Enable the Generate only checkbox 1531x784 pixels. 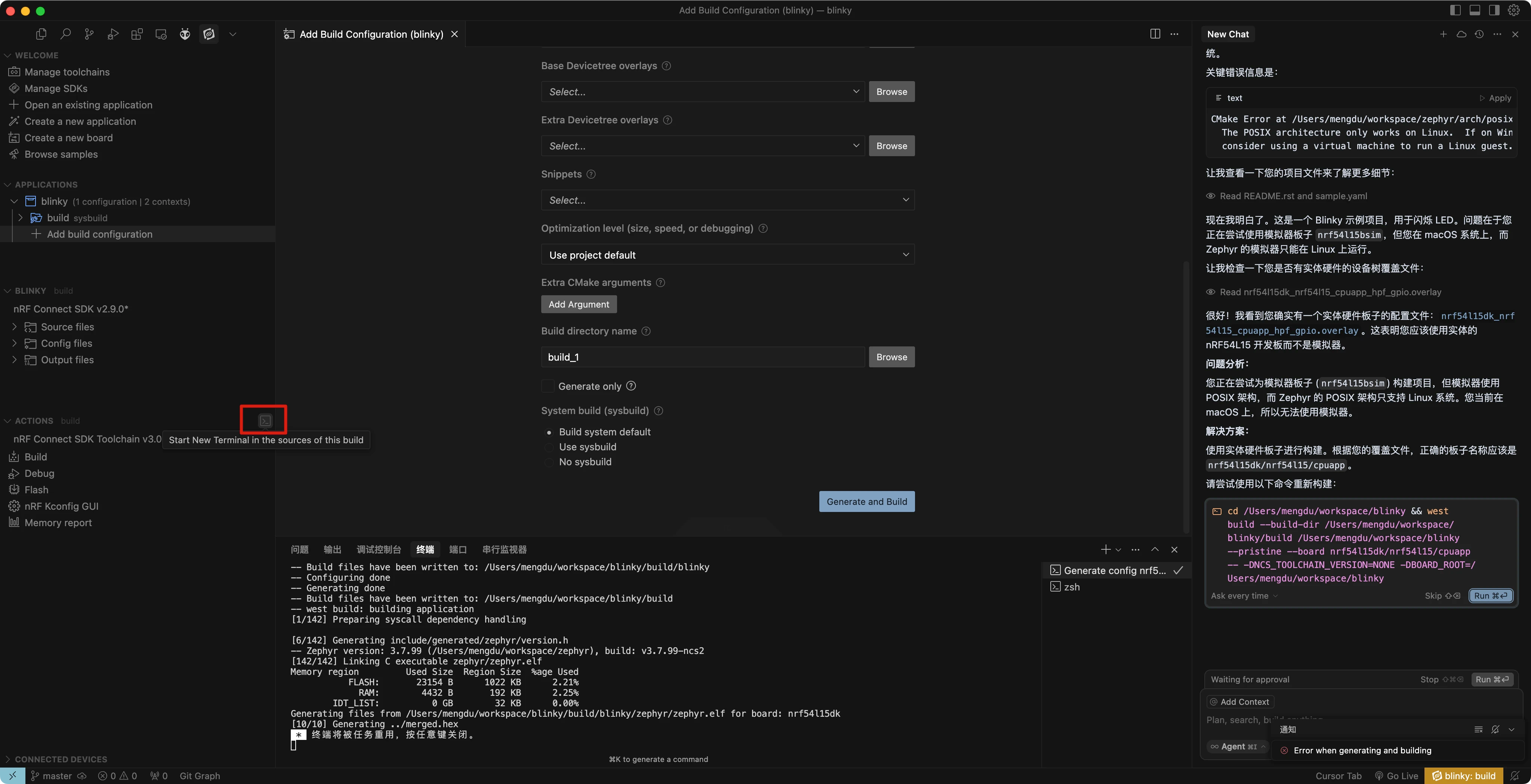click(x=548, y=386)
